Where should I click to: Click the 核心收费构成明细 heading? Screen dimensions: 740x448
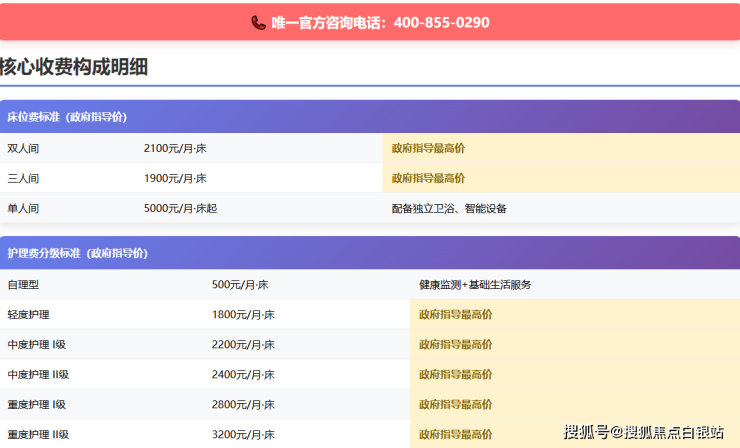75,67
